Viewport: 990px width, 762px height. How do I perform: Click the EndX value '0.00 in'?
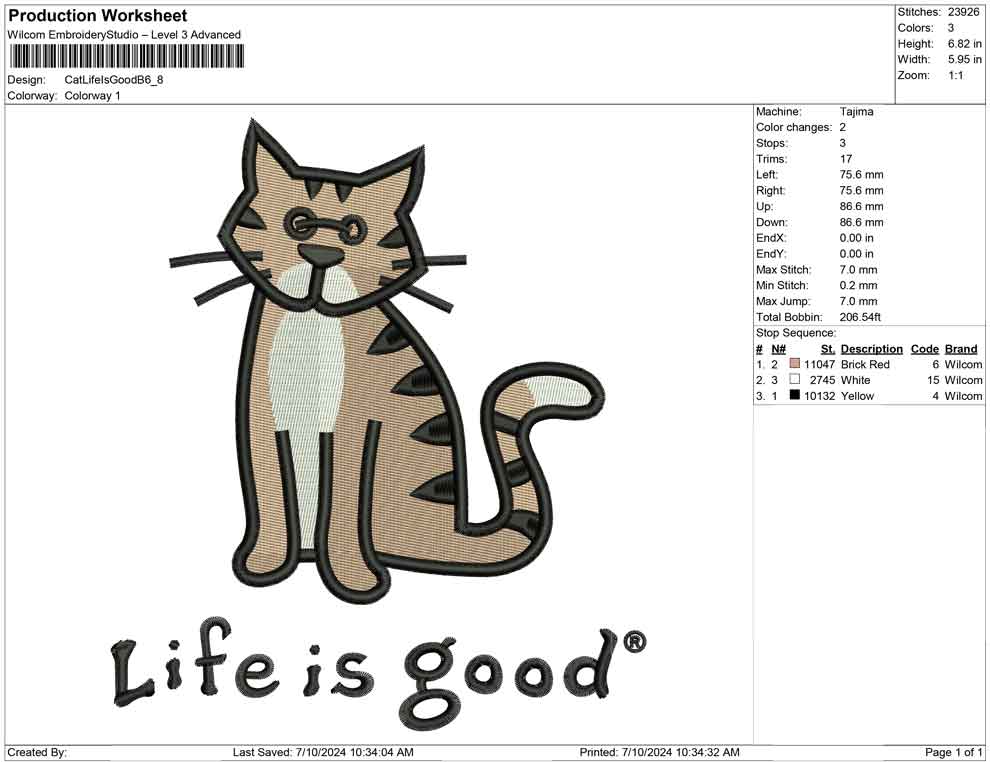(856, 238)
